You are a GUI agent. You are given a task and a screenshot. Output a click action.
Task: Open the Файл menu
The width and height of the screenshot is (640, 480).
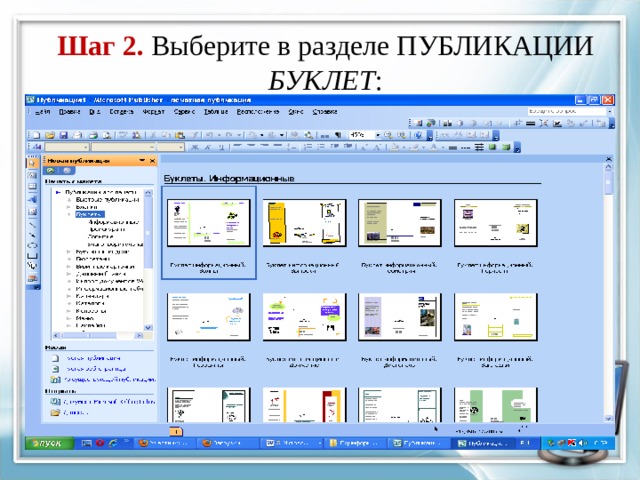click(x=42, y=112)
